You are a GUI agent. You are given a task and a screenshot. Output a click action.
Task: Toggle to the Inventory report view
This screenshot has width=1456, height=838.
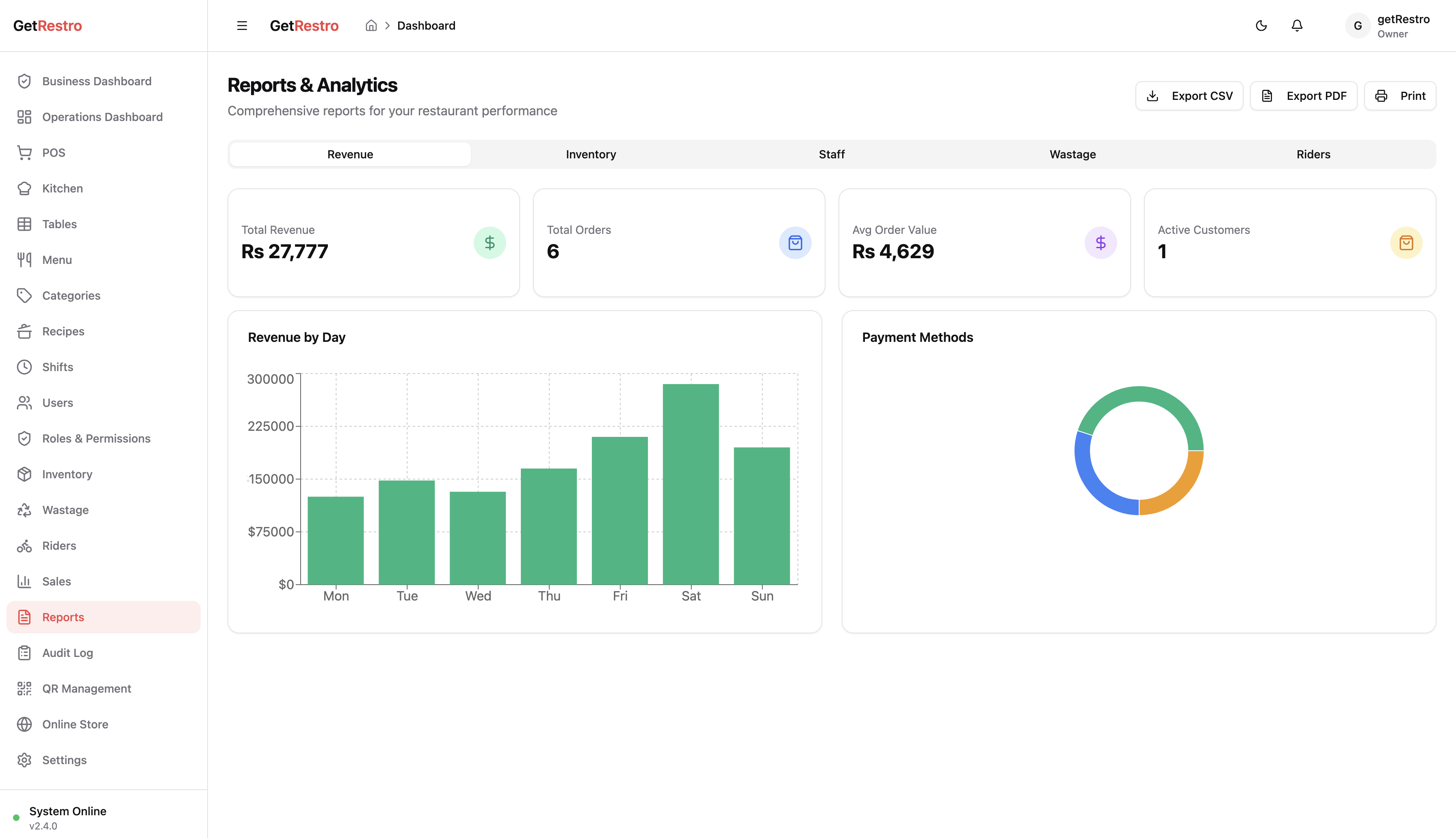pos(591,154)
